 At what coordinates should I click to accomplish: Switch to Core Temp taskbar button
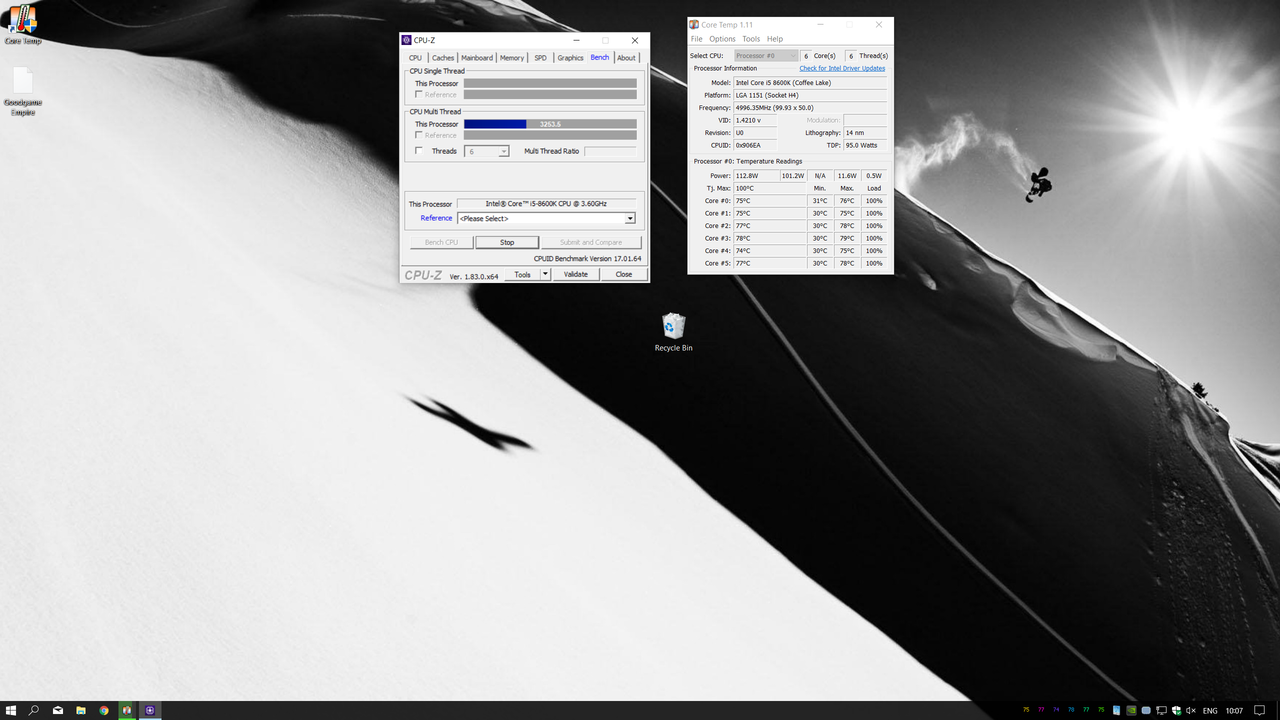pos(127,710)
